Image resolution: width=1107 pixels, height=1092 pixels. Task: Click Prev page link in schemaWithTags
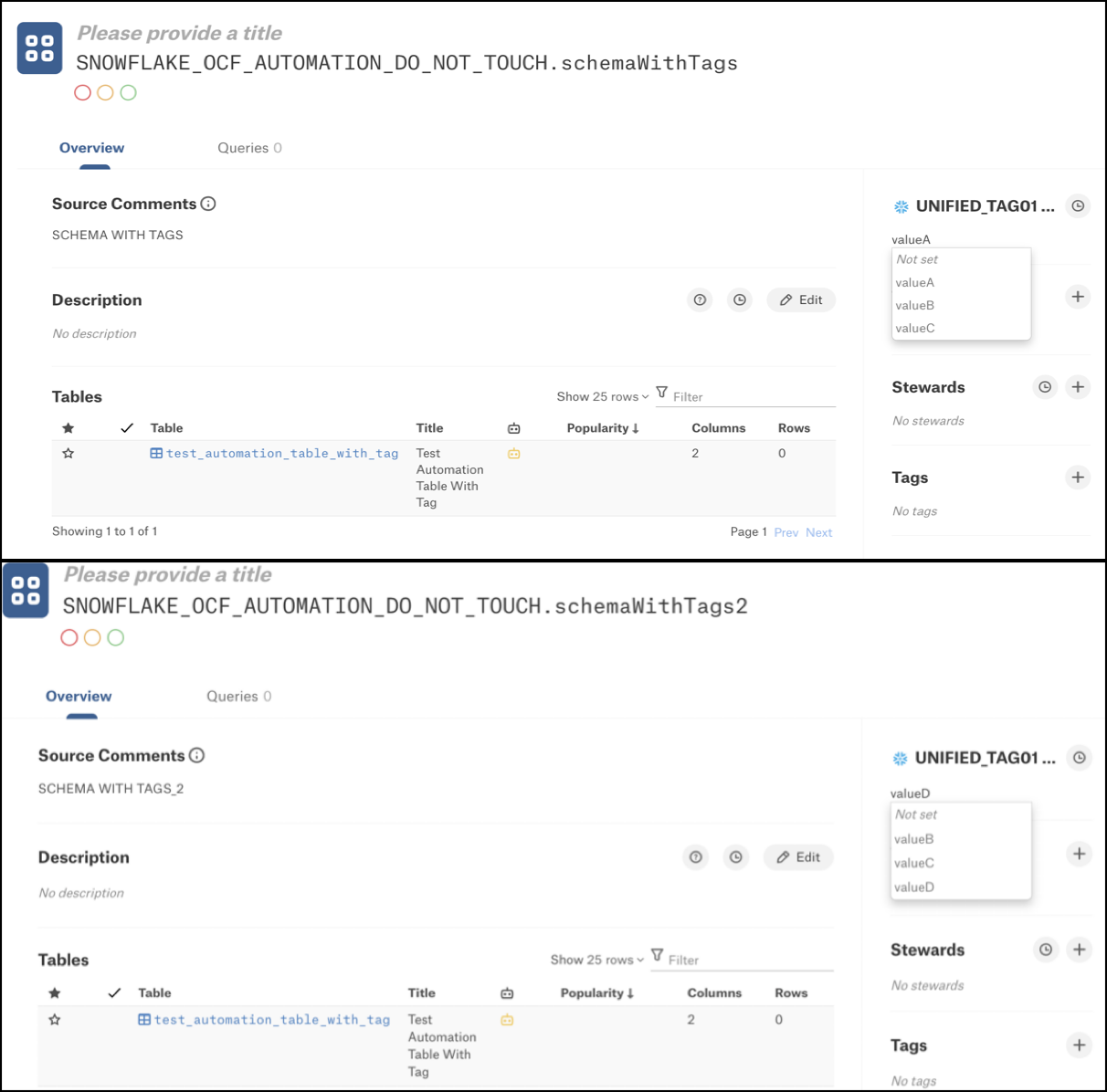[786, 532]
